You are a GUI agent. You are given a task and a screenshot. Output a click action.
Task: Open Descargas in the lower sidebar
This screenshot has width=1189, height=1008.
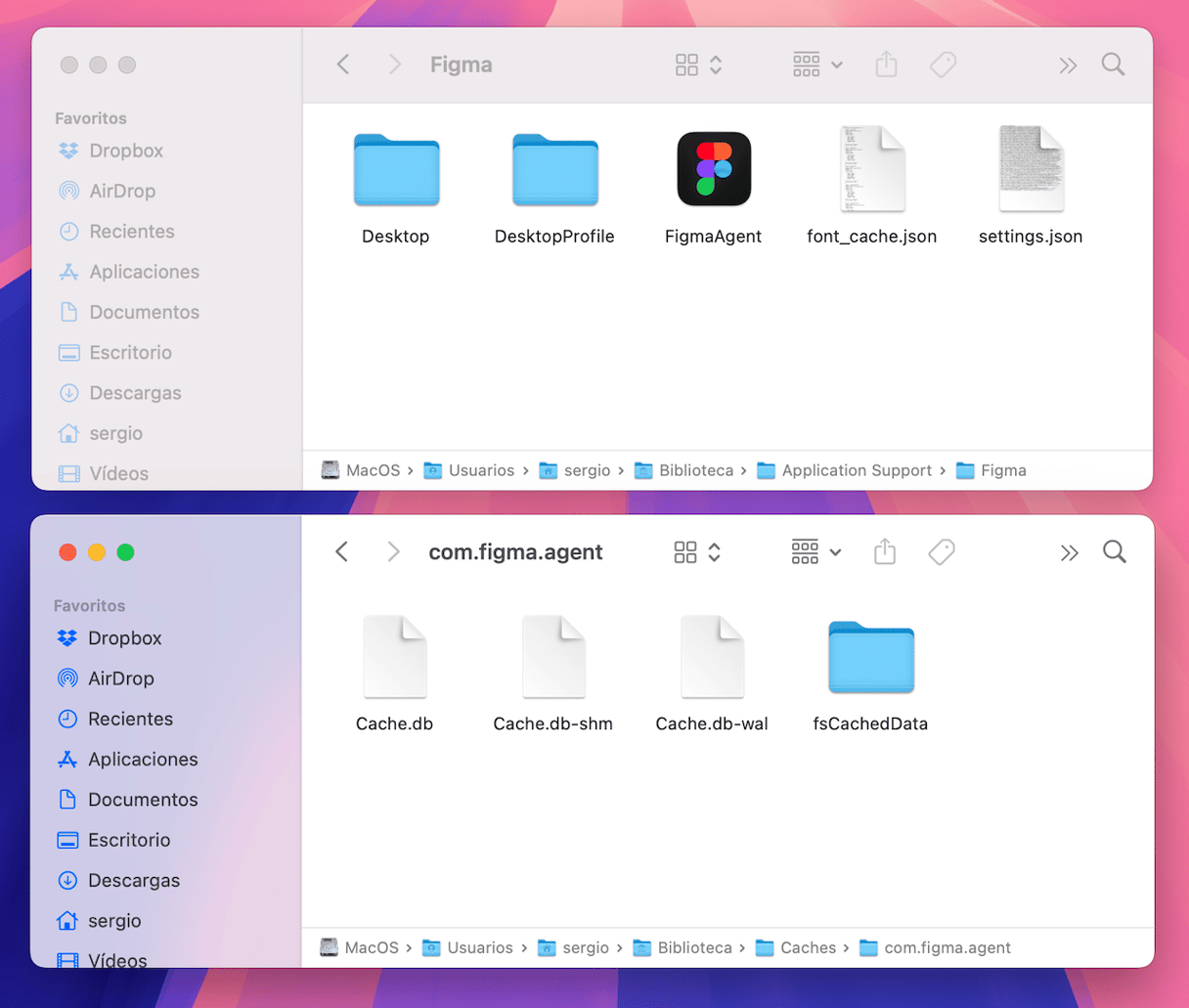click(x=134, y=881)
